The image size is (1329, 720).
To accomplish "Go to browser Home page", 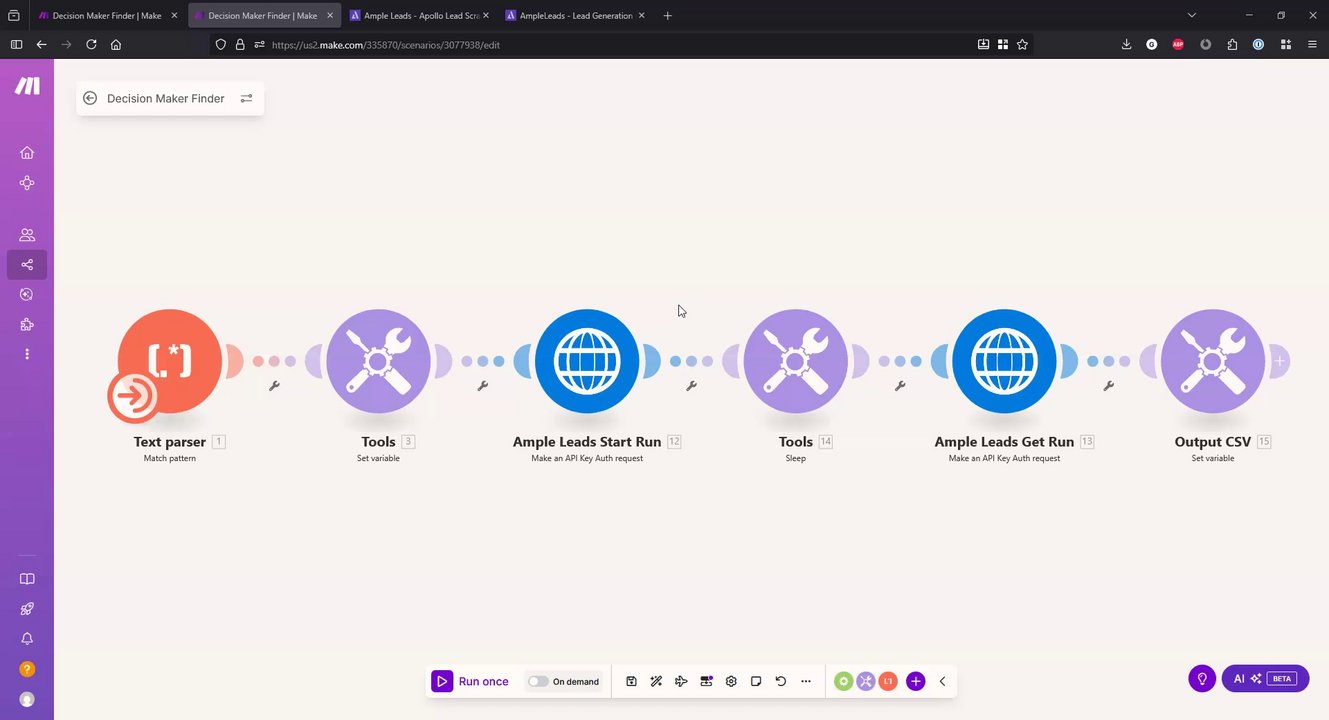I will (x=116, y=44).
